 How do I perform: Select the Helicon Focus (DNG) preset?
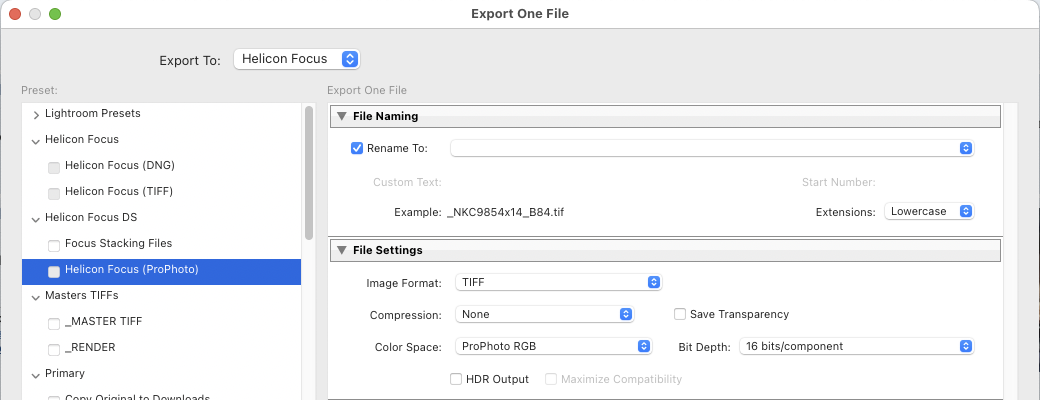pos(119,165)
